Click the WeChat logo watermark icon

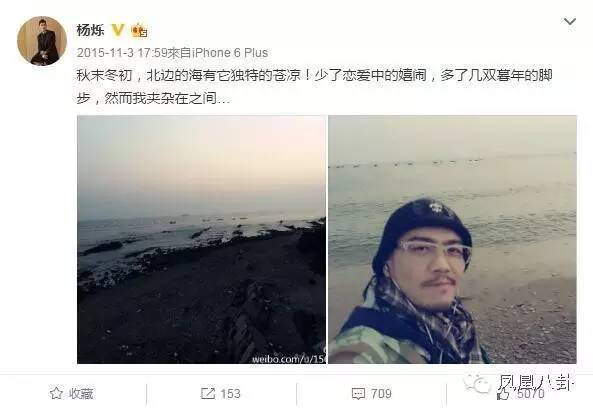477,384
